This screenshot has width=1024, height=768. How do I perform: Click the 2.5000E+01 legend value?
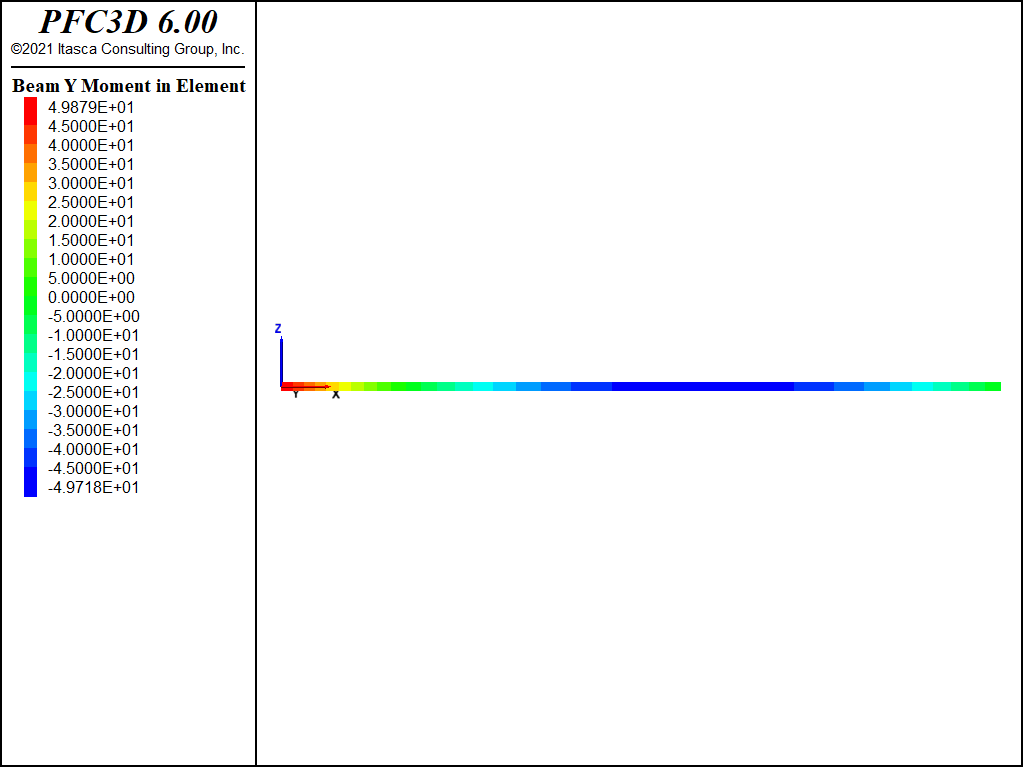click(91, 202)
